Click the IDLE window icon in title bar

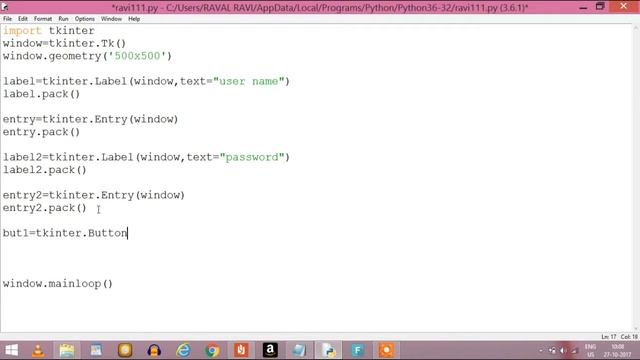point(5,7)
